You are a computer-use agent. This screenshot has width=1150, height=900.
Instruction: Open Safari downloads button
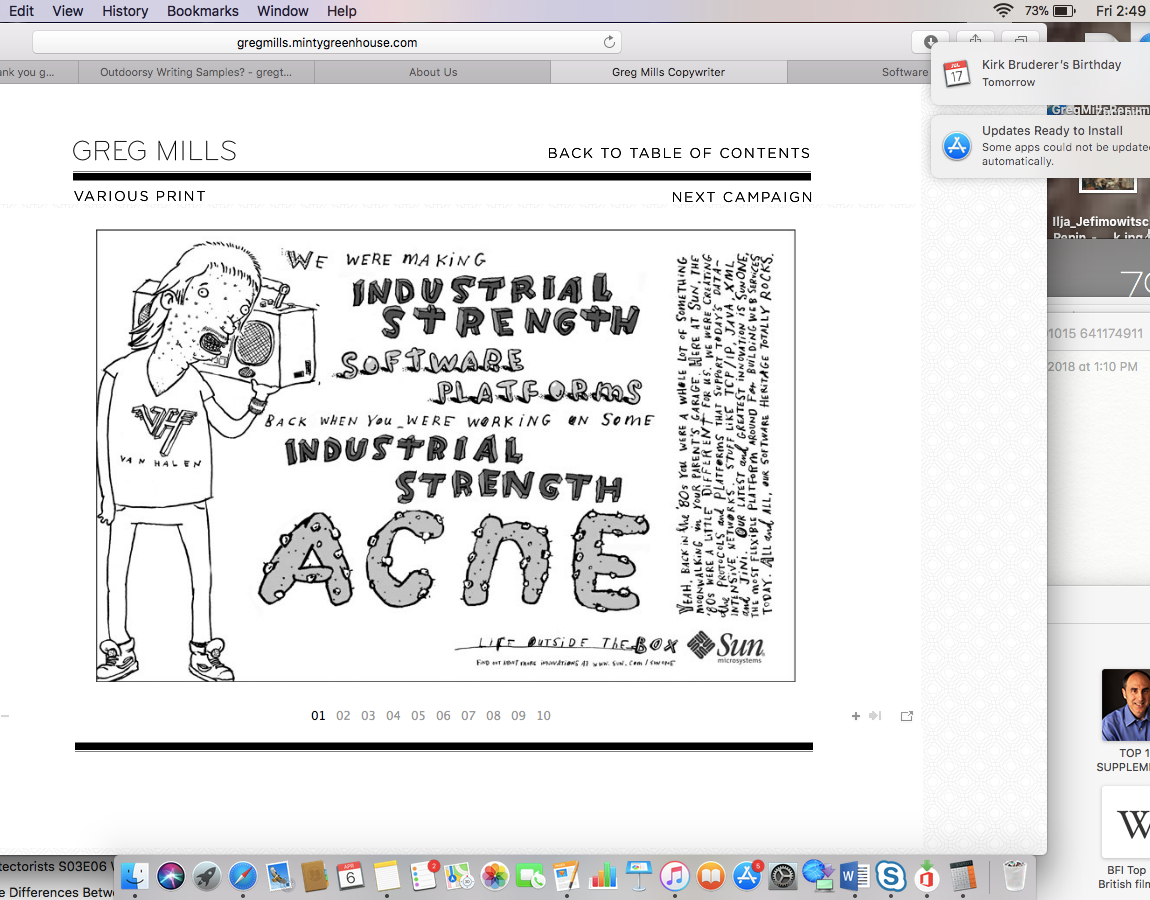coord(930,42)
